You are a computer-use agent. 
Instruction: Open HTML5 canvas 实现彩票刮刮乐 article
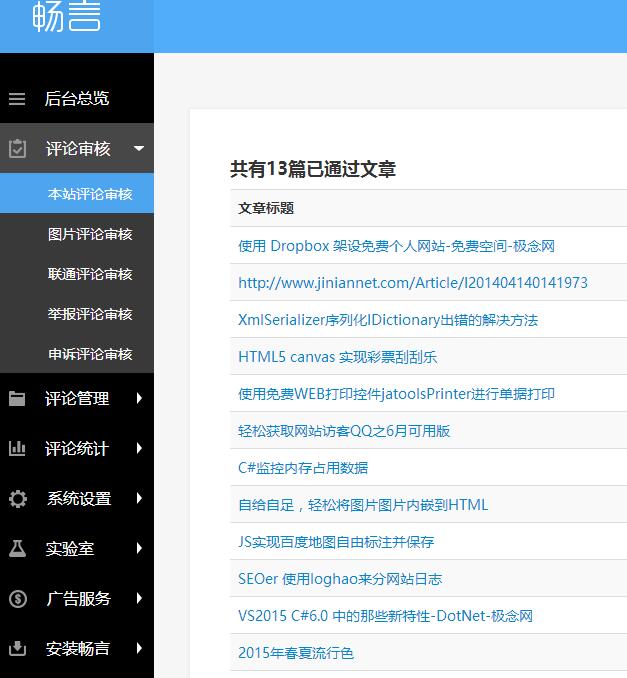pos(338,357)
